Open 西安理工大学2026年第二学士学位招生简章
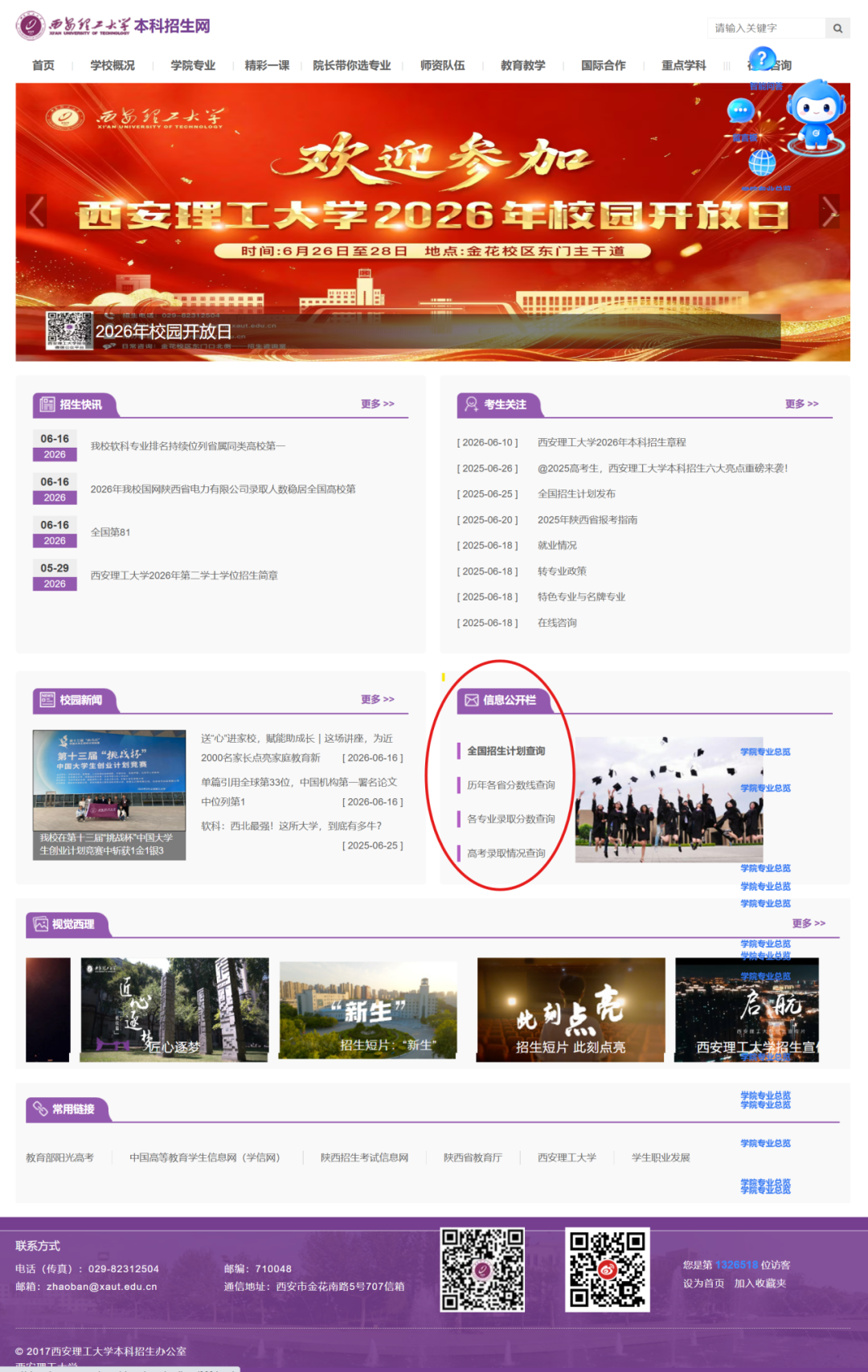Screen dimensions: 868x1372 pos(184,575)
